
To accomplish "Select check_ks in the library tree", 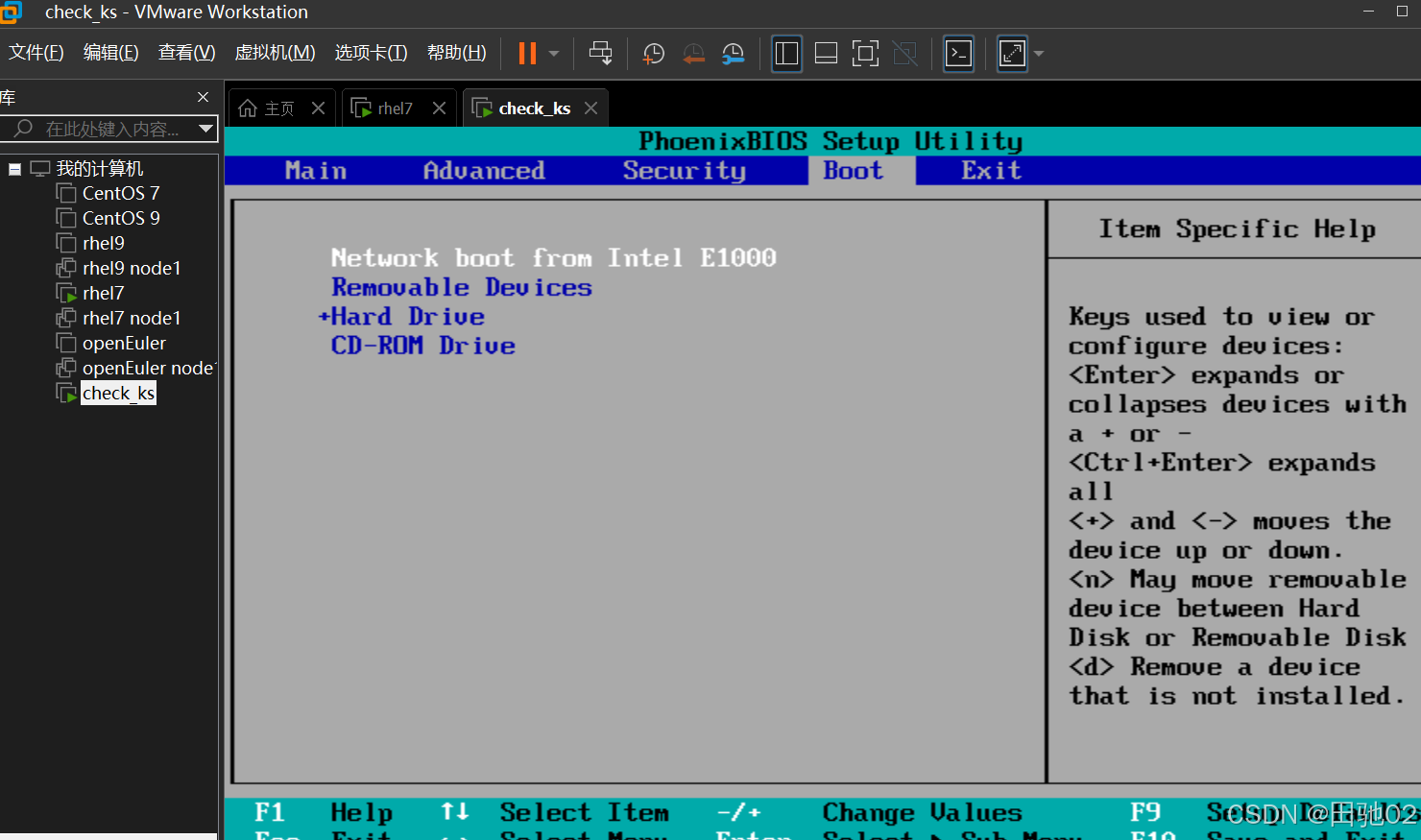I will coord(118,393).
